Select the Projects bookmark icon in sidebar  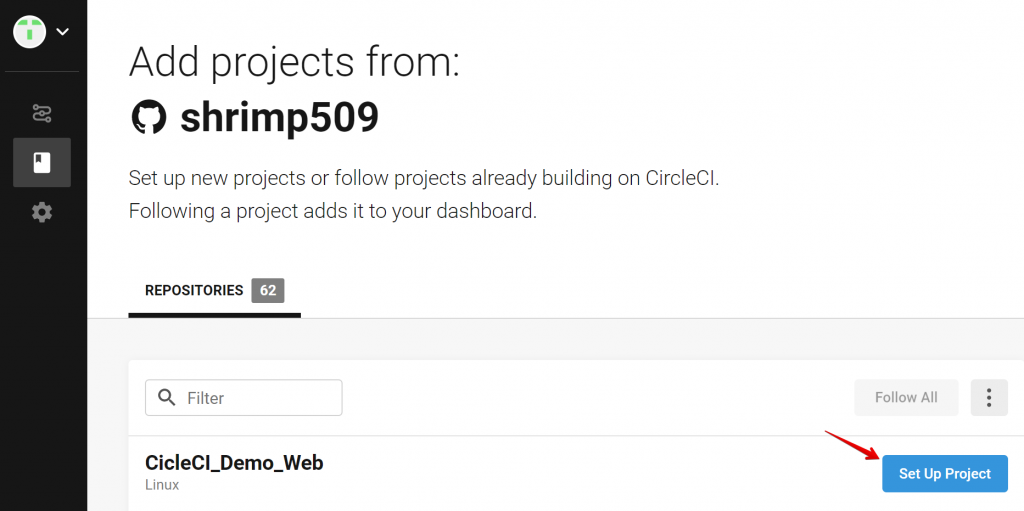[42, 163]
